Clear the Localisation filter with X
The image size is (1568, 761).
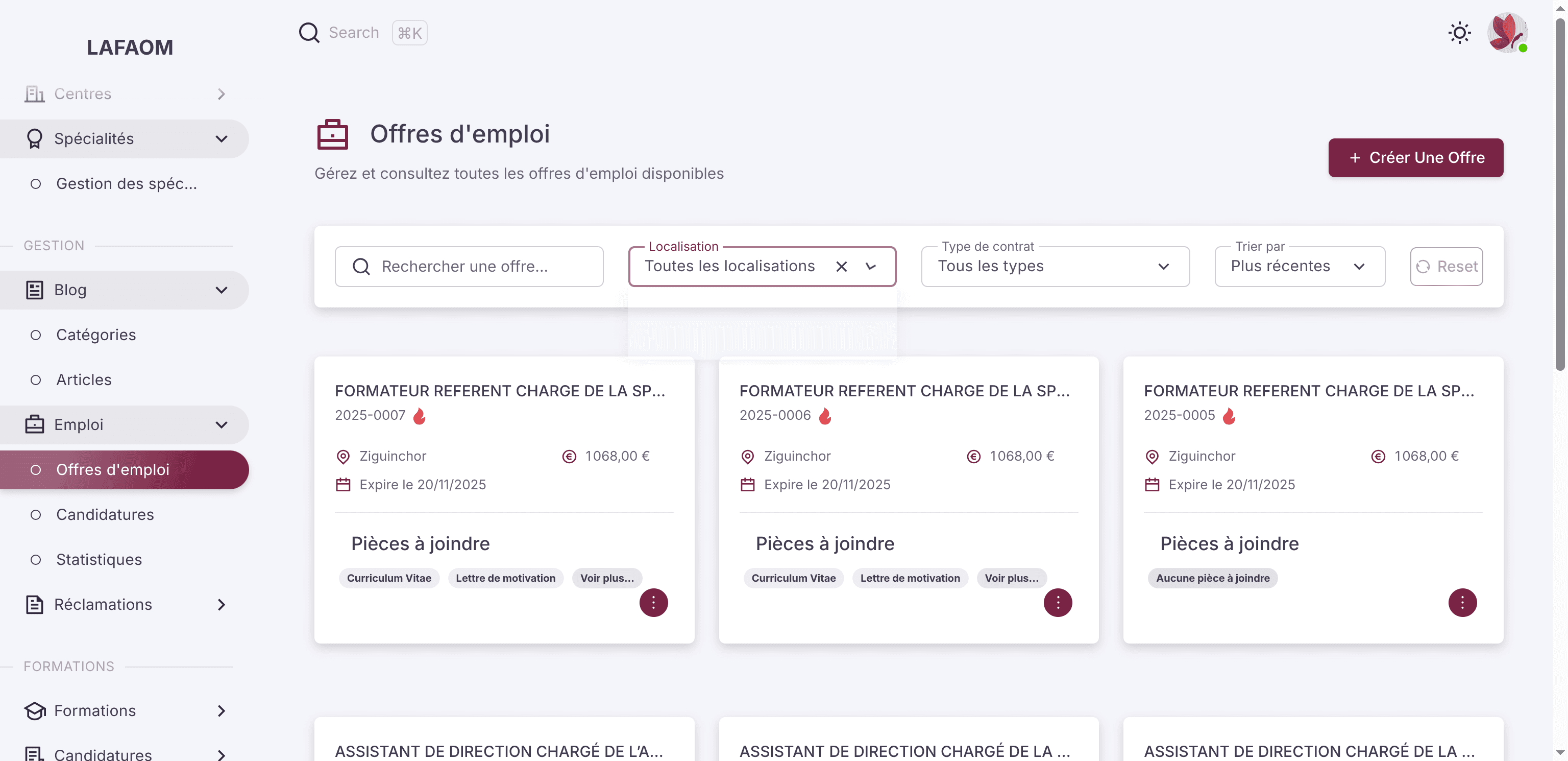(x=841, y=266)
